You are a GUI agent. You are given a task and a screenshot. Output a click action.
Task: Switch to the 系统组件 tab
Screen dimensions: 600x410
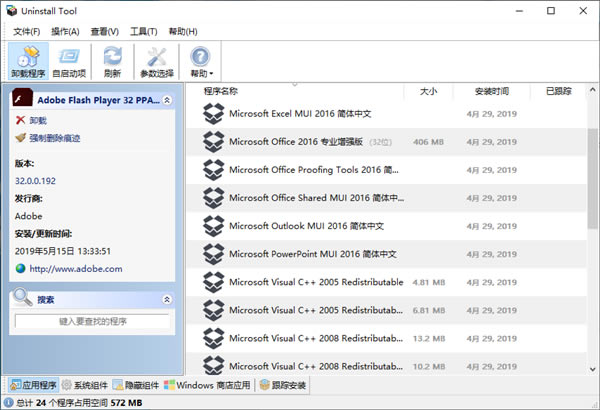pos(84,385)
